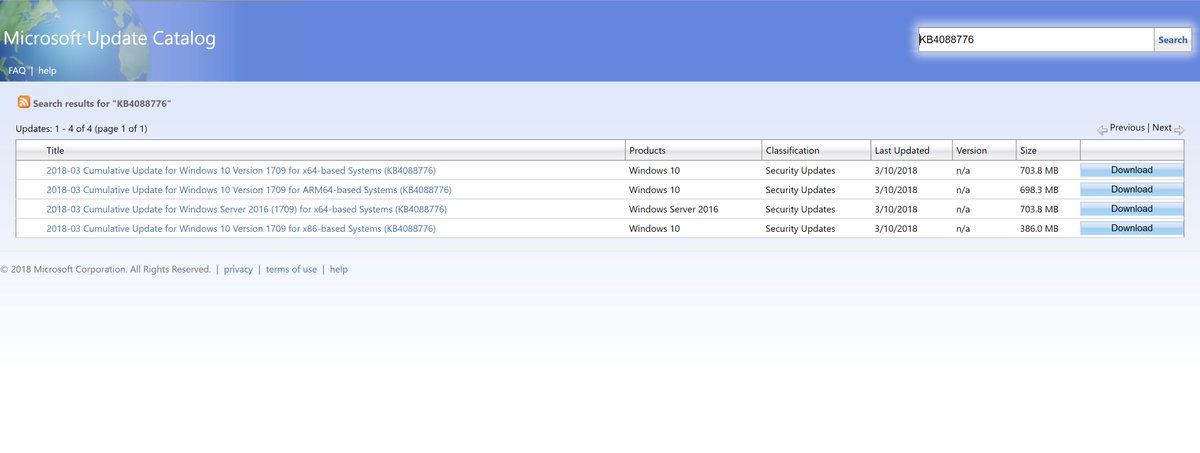Click the 698.3 MB size cell
This screenshot has width=1200, height=453.
(x=1040, y=190)
